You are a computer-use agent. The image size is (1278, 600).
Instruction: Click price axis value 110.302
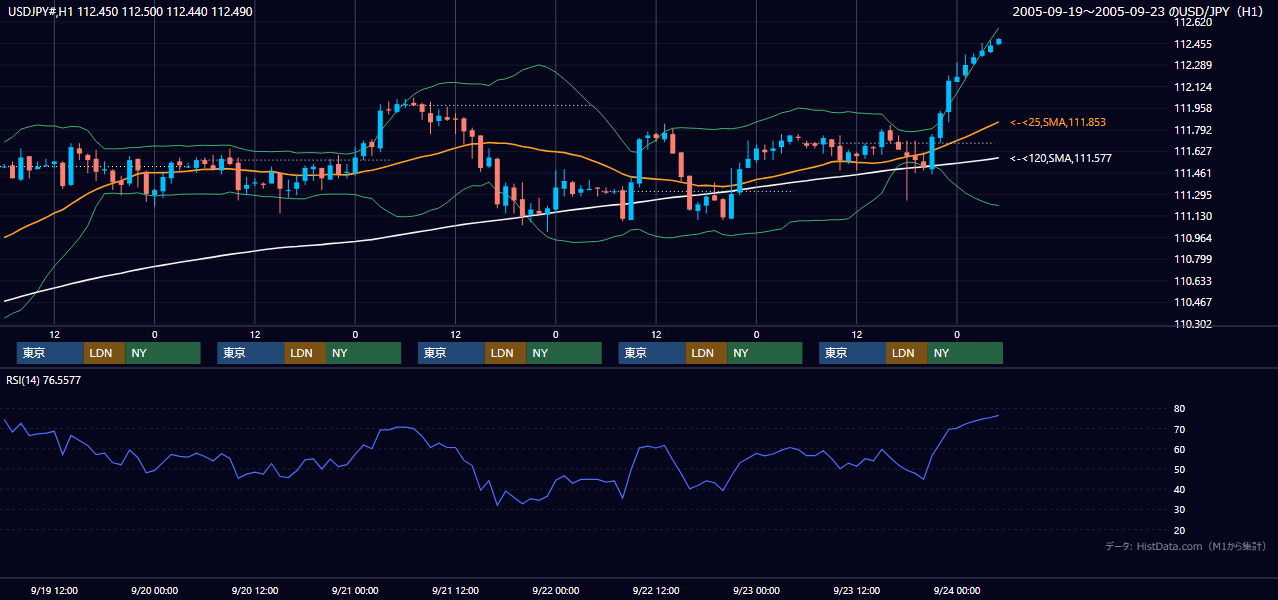pyautogui.click(x=1193, y=324)
